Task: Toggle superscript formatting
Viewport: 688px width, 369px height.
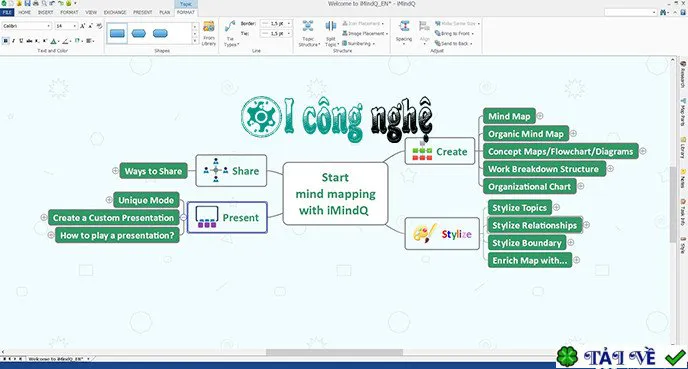Action: [44, 41]
